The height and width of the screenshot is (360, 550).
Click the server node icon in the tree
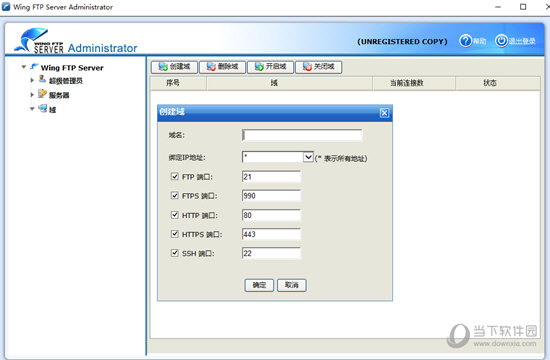pyautogui.click(x=42, y=94)
